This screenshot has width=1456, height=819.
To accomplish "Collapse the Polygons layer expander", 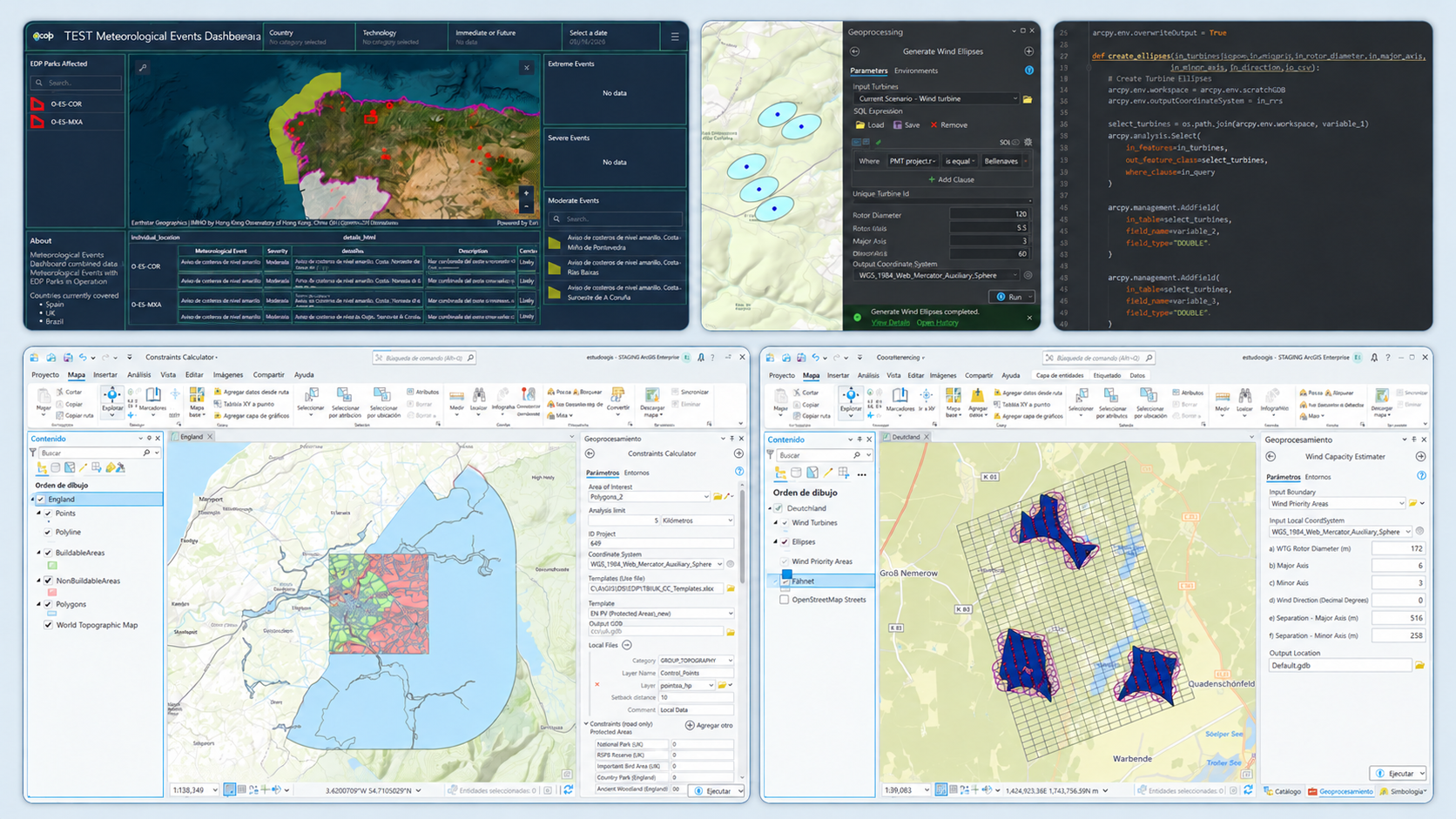I will click(39, 604).
